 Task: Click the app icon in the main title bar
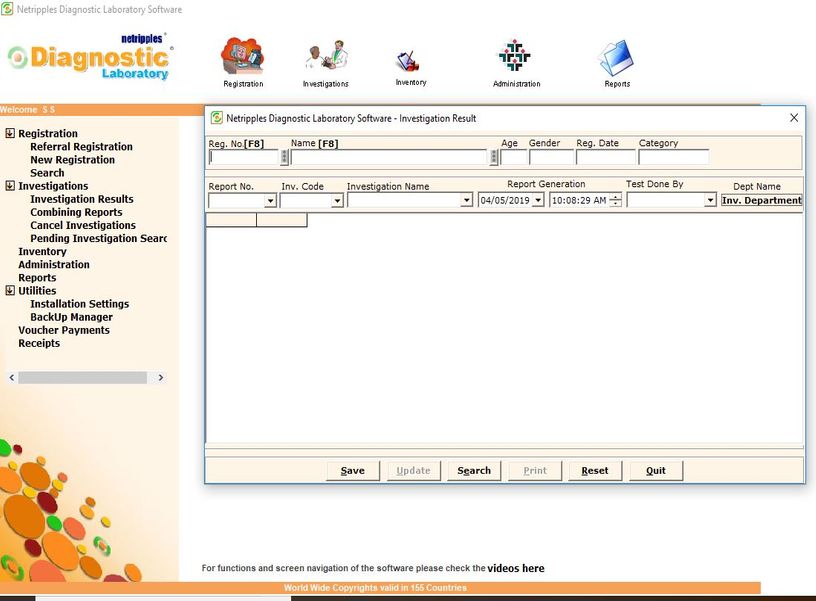[7, 9]
